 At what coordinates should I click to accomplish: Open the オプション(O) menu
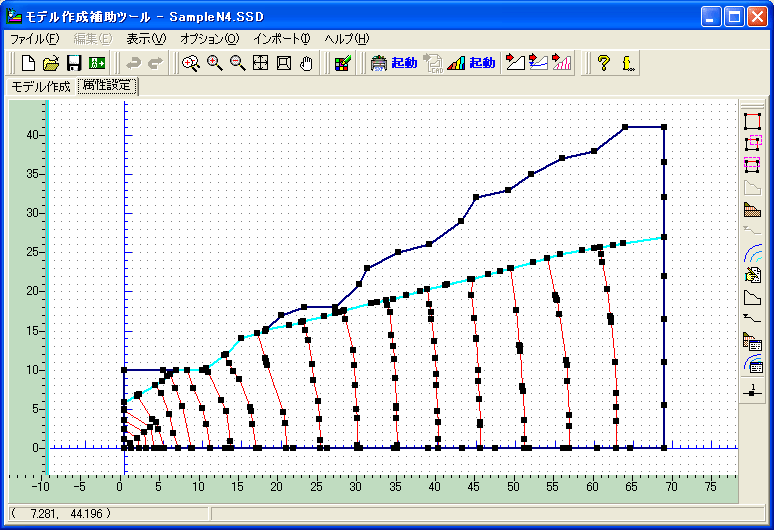209,38
